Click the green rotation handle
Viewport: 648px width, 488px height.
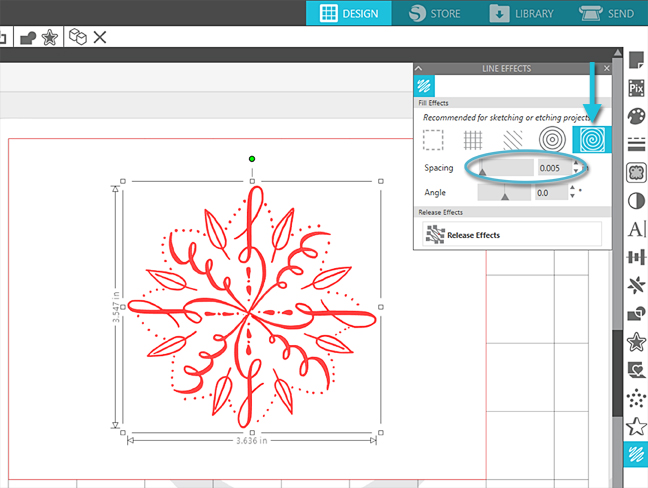tap(252, 159)
